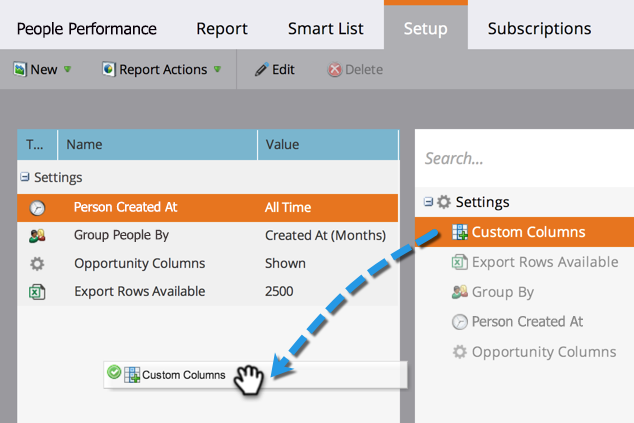
Task: Click the Delete button in toolbar
Action: pyautogui.click(x=355, y=70)
